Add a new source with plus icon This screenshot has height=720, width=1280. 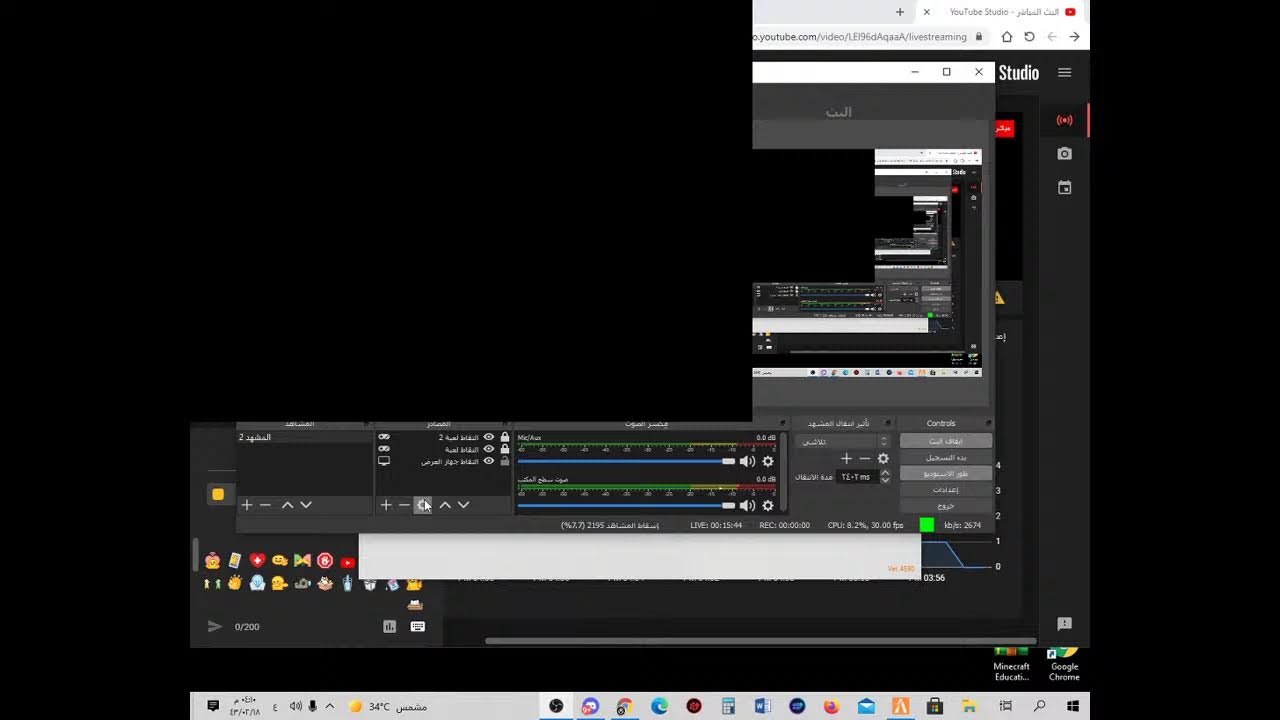(386, 505)
